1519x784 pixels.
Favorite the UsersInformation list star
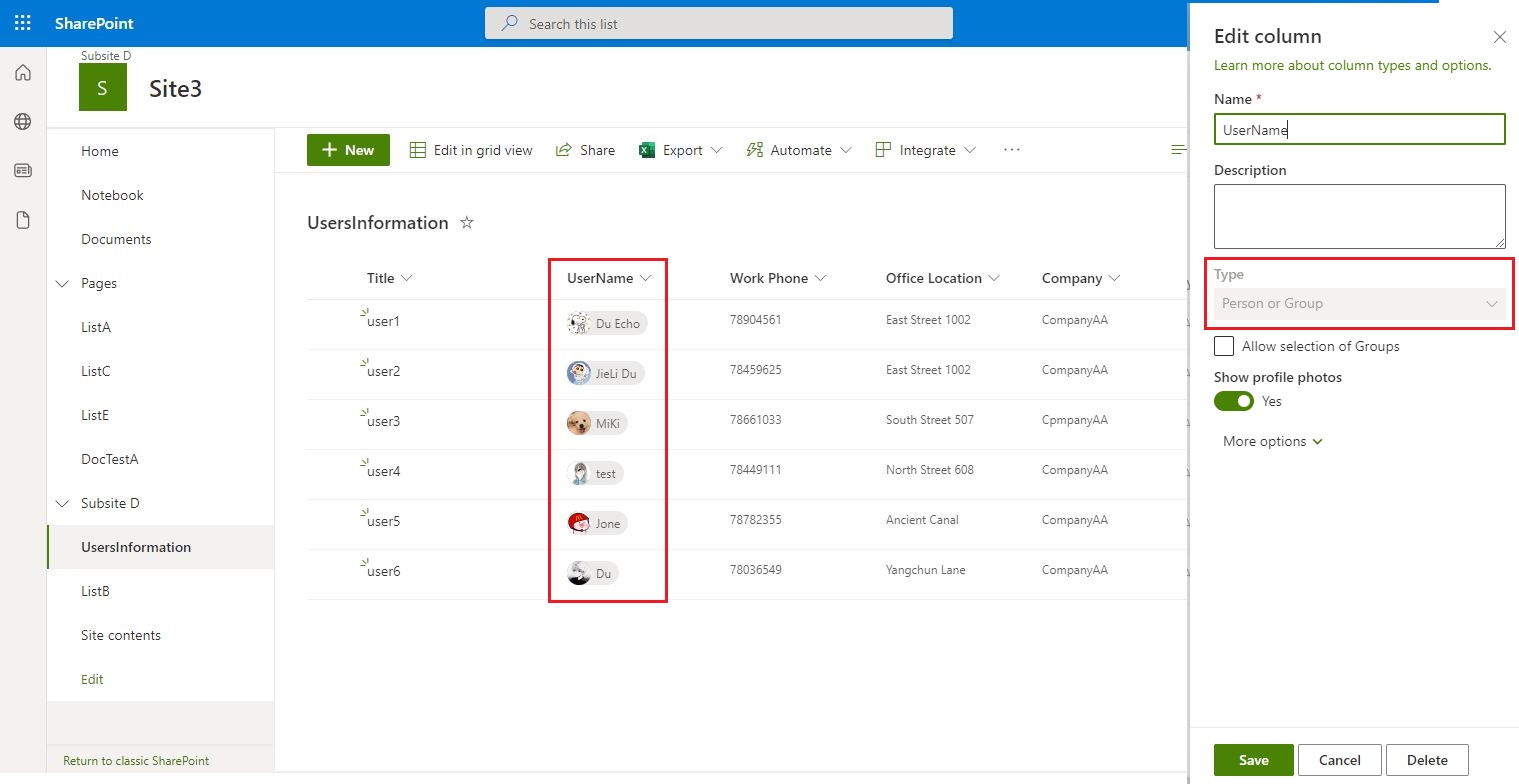[466, 223]
